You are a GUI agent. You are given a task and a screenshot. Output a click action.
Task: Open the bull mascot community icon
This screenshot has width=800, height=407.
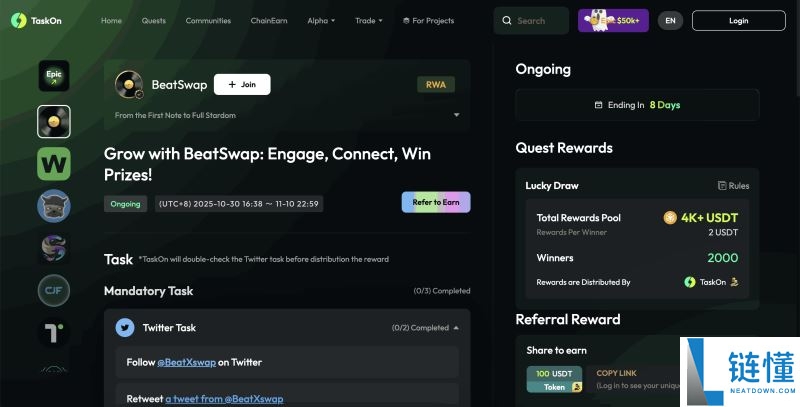click(54, 206)
